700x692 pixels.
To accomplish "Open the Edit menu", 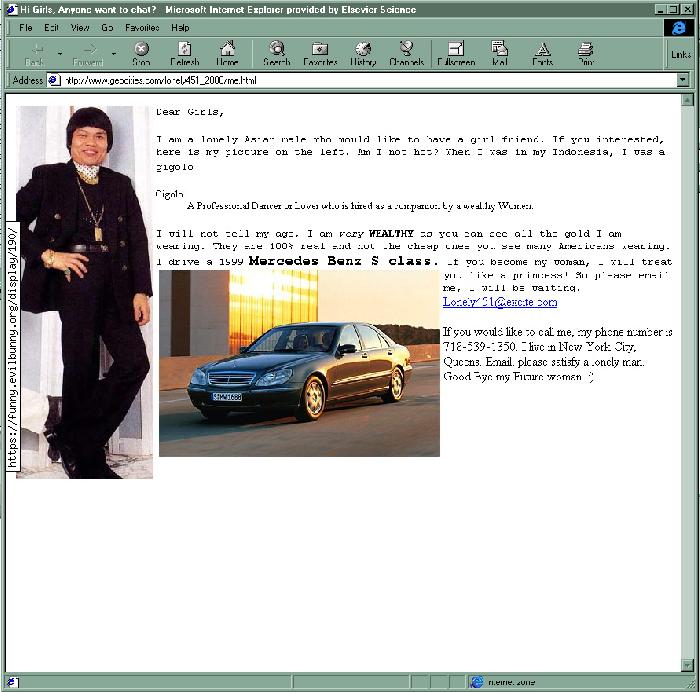I will tap(51, 28).
